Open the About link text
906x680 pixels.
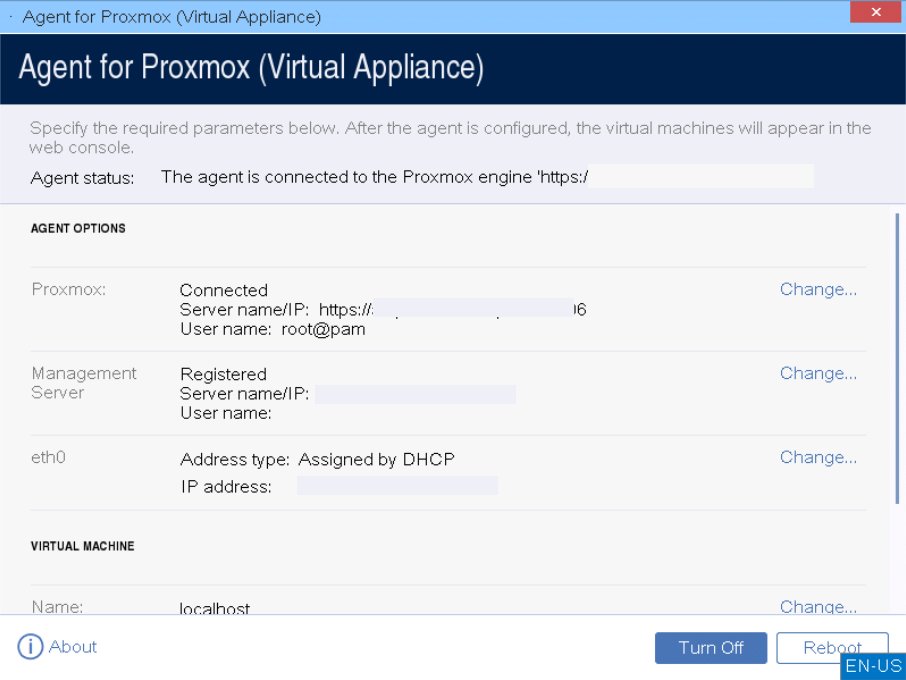73,646
